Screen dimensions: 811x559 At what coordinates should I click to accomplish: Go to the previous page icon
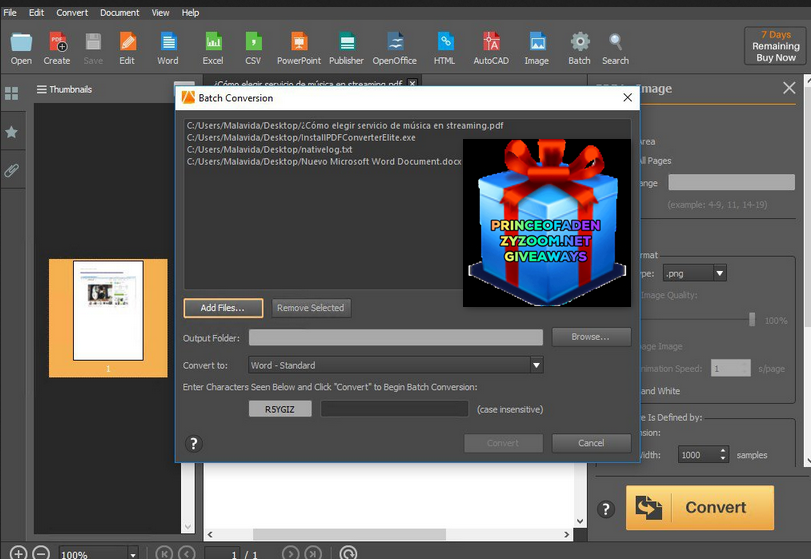187,553
